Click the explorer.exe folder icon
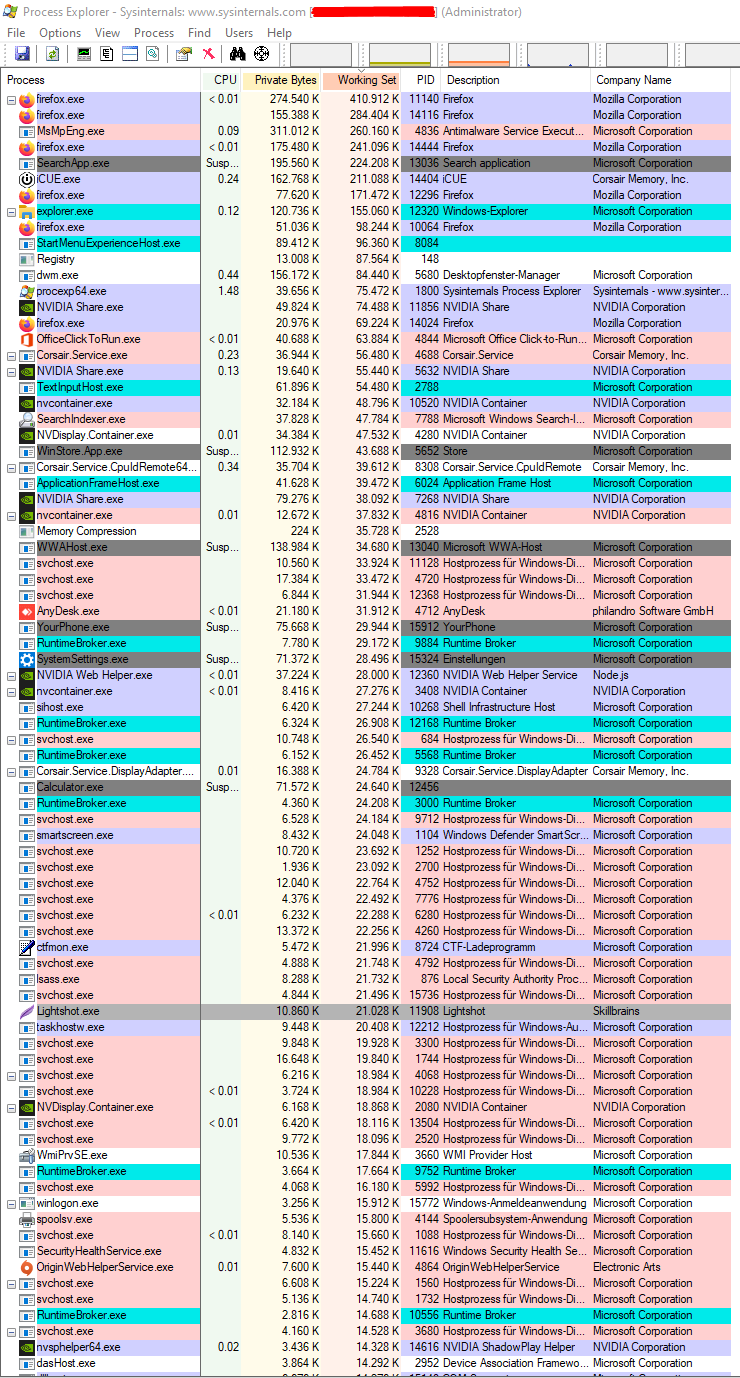Screen dimensions: 740x1378 (x=27, y=211)
